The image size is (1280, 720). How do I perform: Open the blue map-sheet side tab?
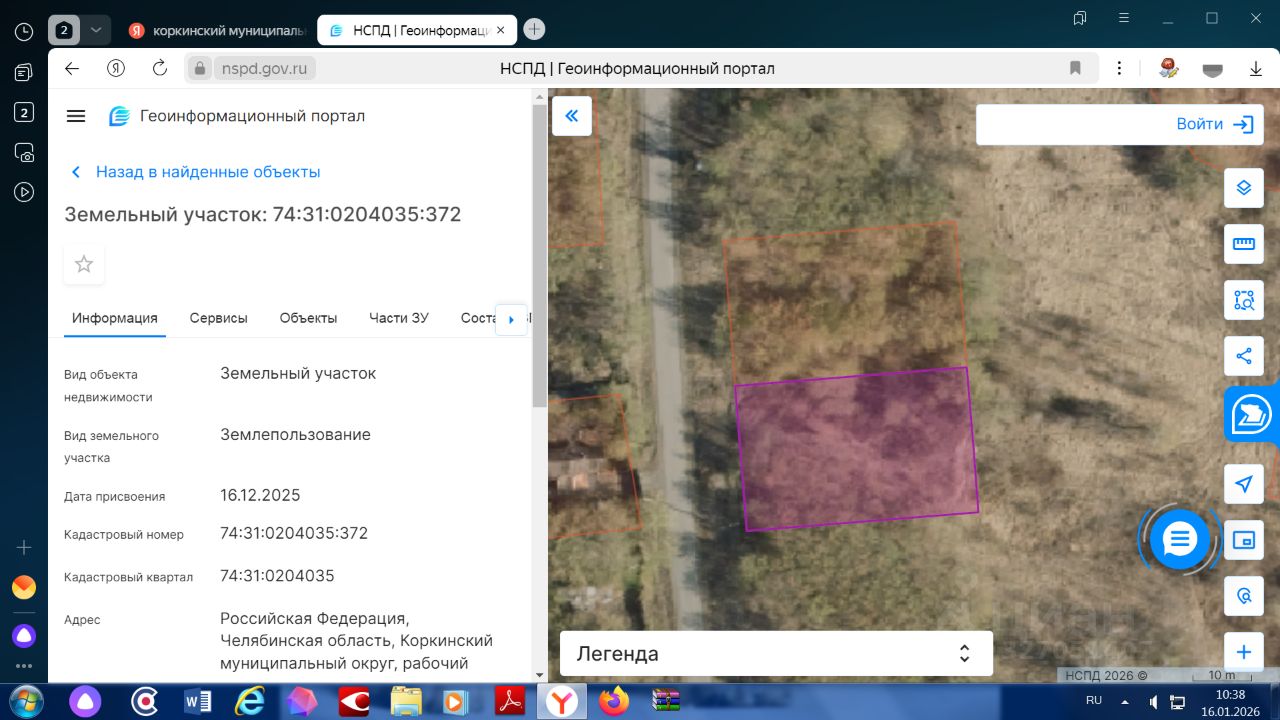pos(1252,413)
